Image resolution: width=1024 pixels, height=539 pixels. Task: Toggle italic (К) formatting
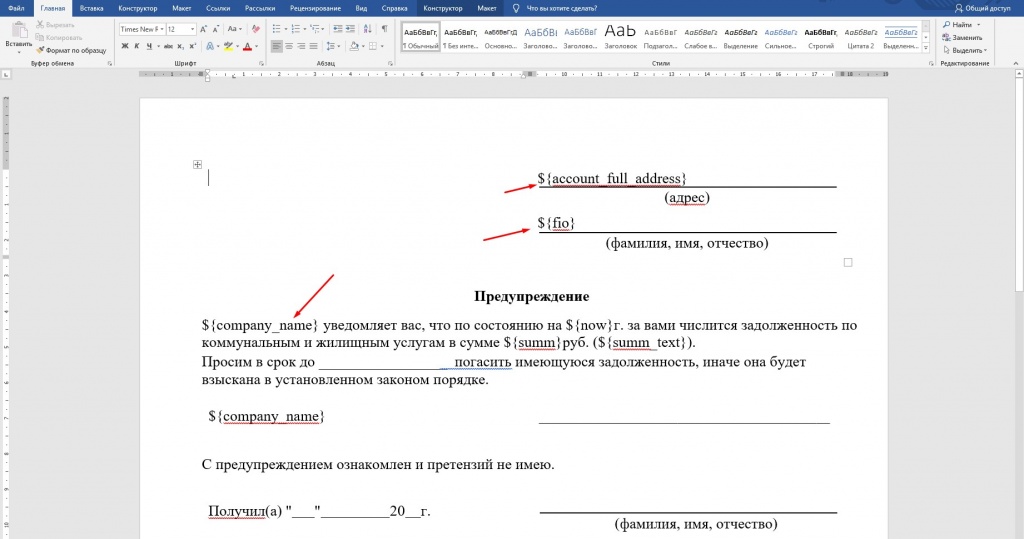pyautogui.click(x=136, y=46)
